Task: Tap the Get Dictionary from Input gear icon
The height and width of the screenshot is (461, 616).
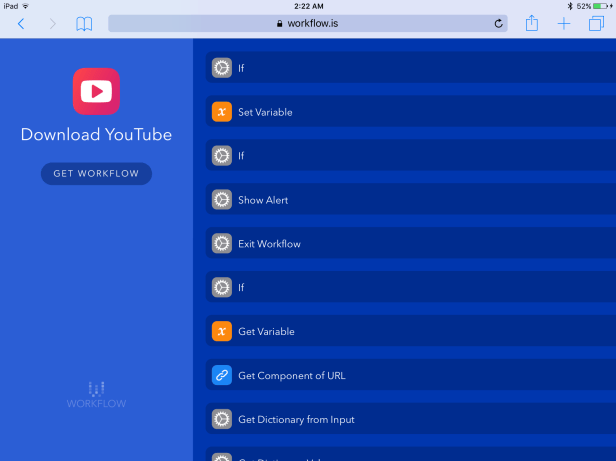Action: tap(222, 419)
